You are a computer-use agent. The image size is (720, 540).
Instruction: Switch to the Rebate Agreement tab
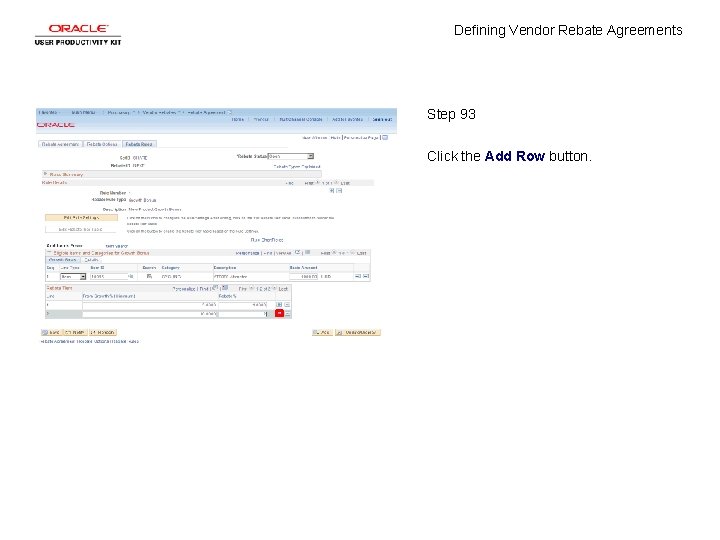tap(60, 144)
